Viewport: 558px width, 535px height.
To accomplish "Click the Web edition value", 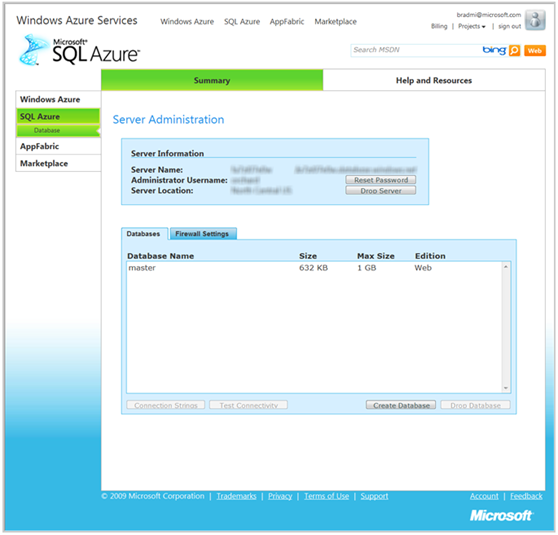I will pos(423,268).
